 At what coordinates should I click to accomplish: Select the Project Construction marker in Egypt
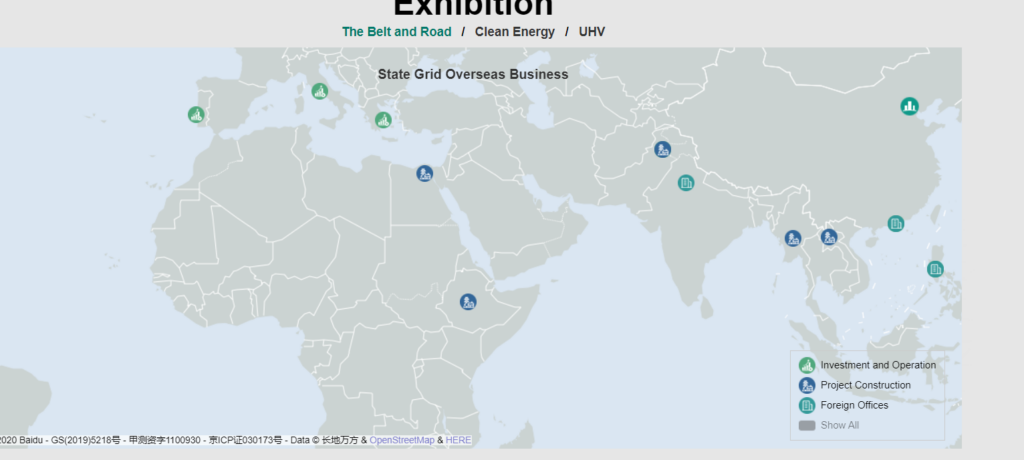(424, 173)
